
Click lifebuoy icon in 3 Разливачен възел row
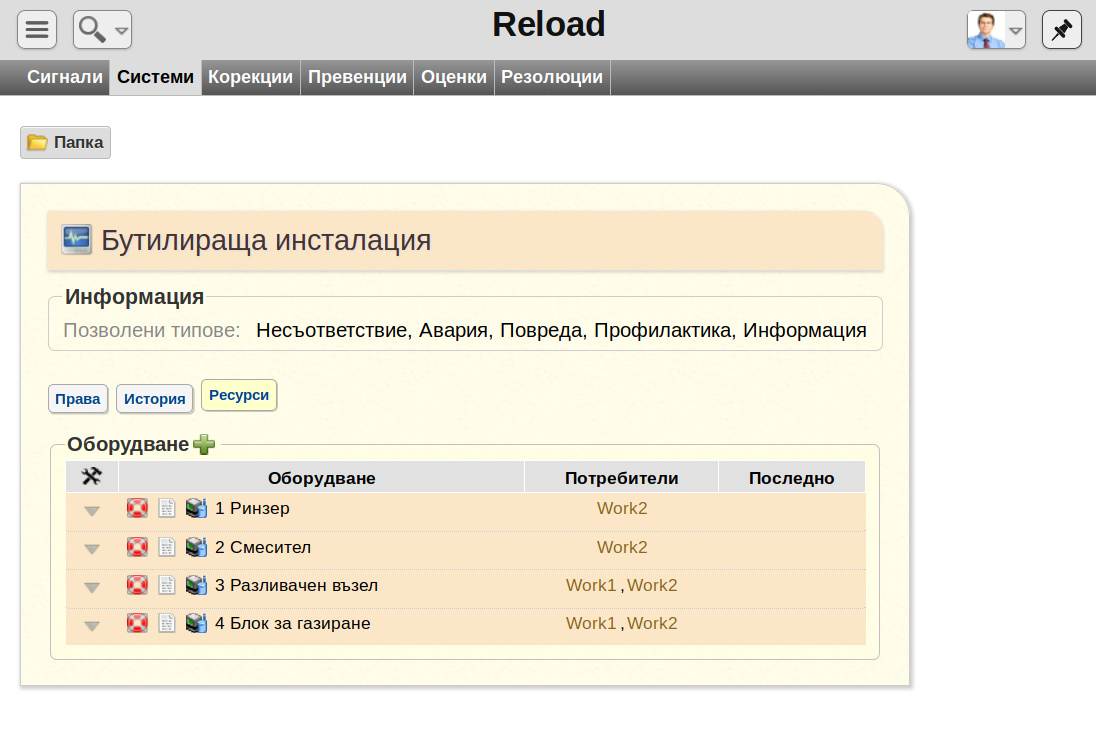(x=137, y=585)
